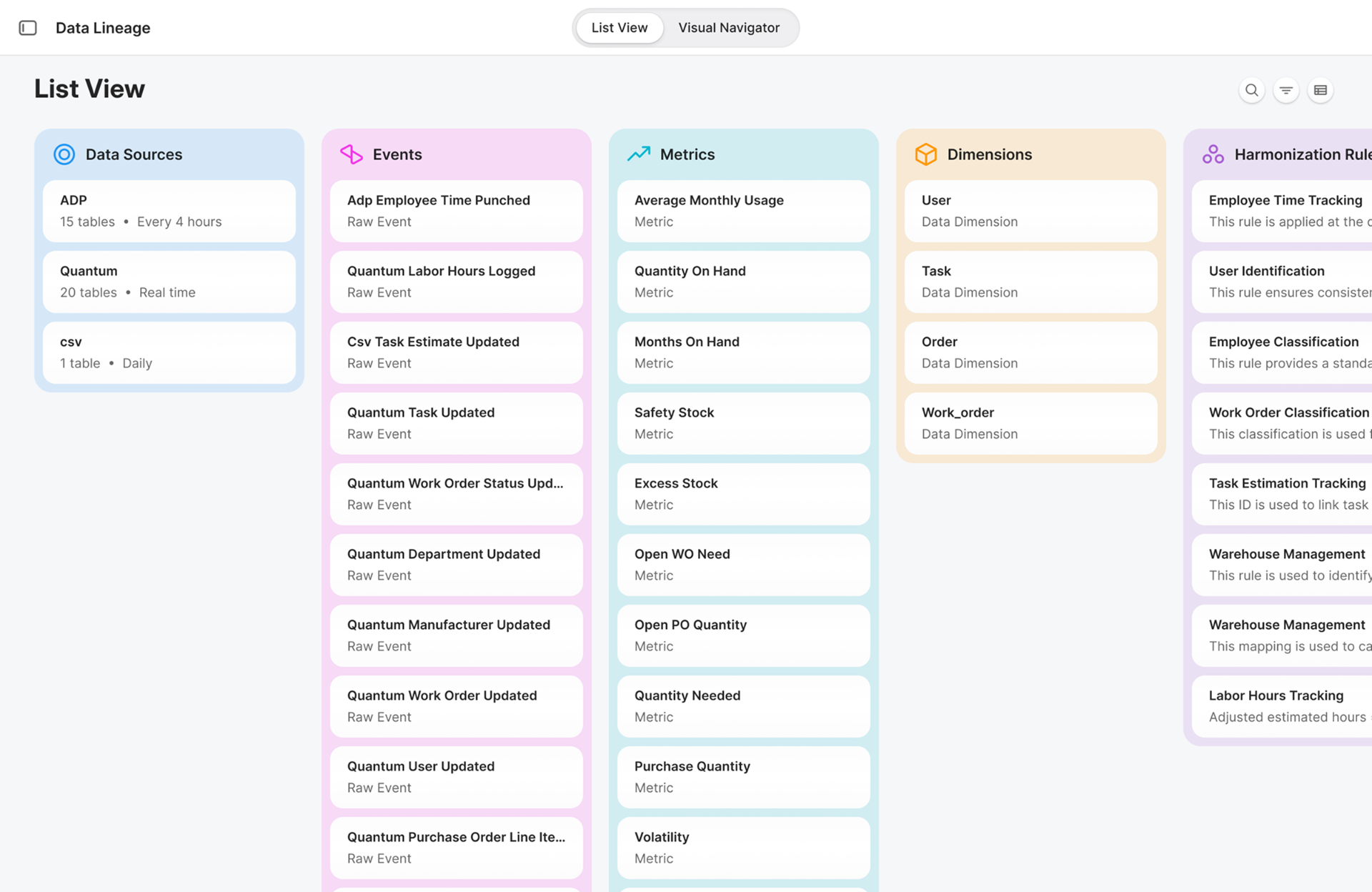The width and height of the screenshot is (1372, 892).
Task: Select the Order data dimension
Action: pyautogui.click(x=1031, y=352)
